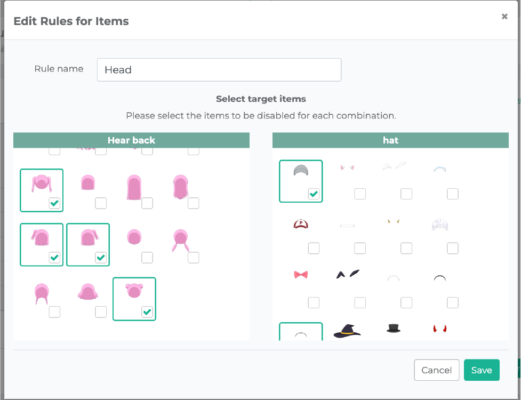The image size is (521, 400).
Task: Enable checkbox under the short pink bob hair
Action: [x=101, y=203]
